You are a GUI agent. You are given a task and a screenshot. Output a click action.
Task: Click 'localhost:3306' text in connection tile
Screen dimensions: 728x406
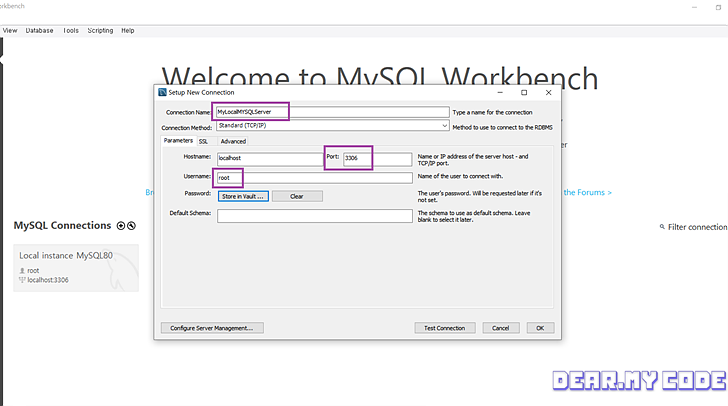pos(48,280)
